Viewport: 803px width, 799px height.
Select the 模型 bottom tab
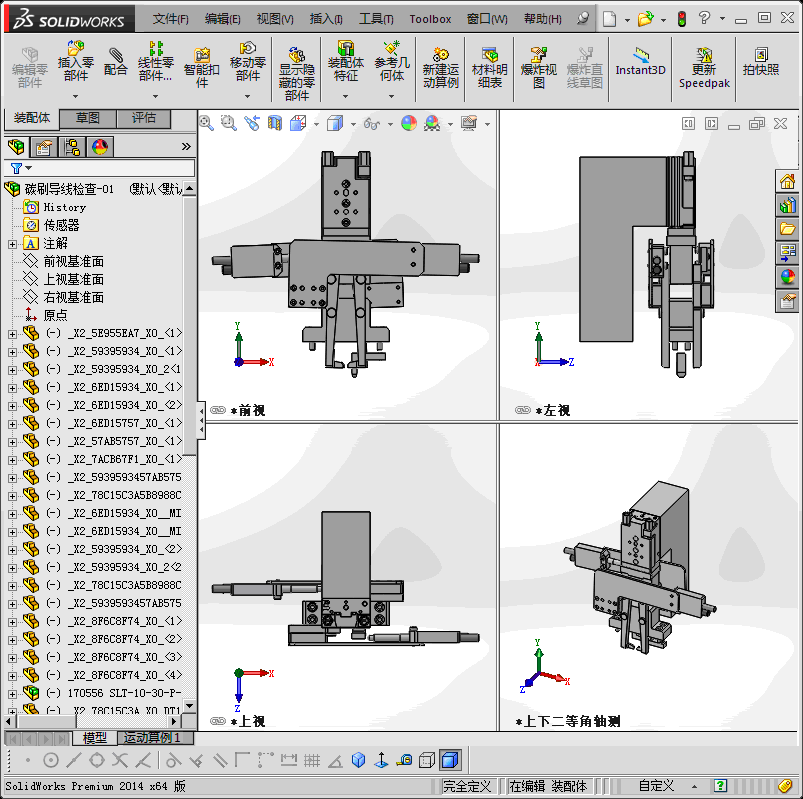95,738
